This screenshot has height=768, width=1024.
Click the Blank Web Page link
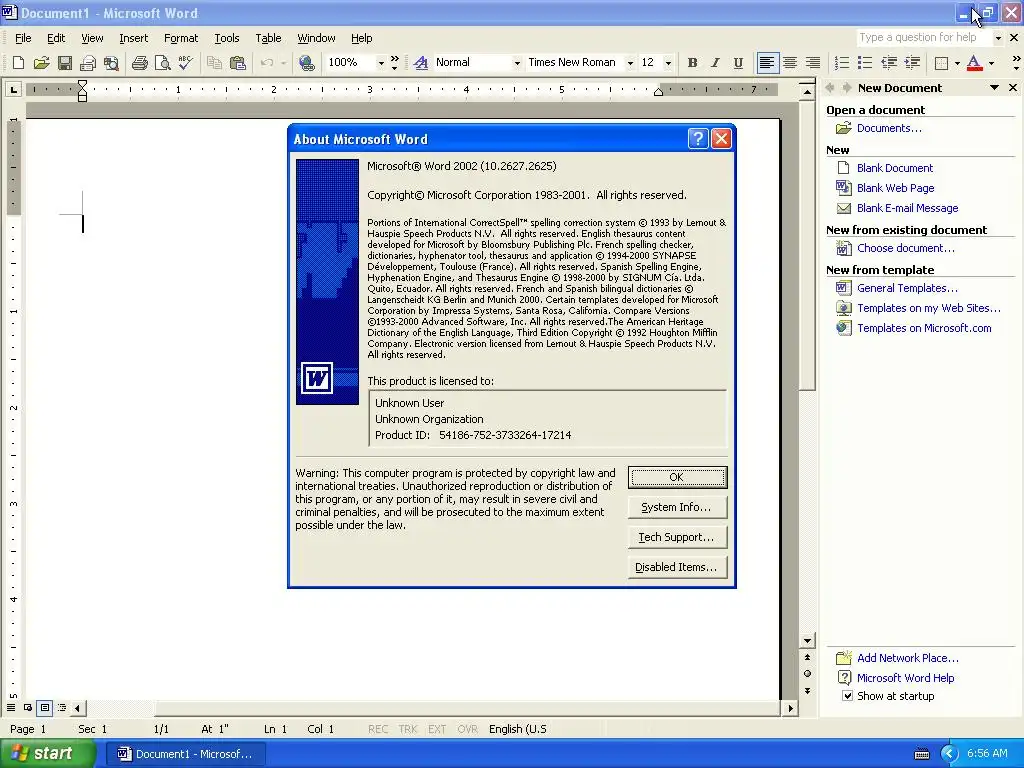pos(895,188)
